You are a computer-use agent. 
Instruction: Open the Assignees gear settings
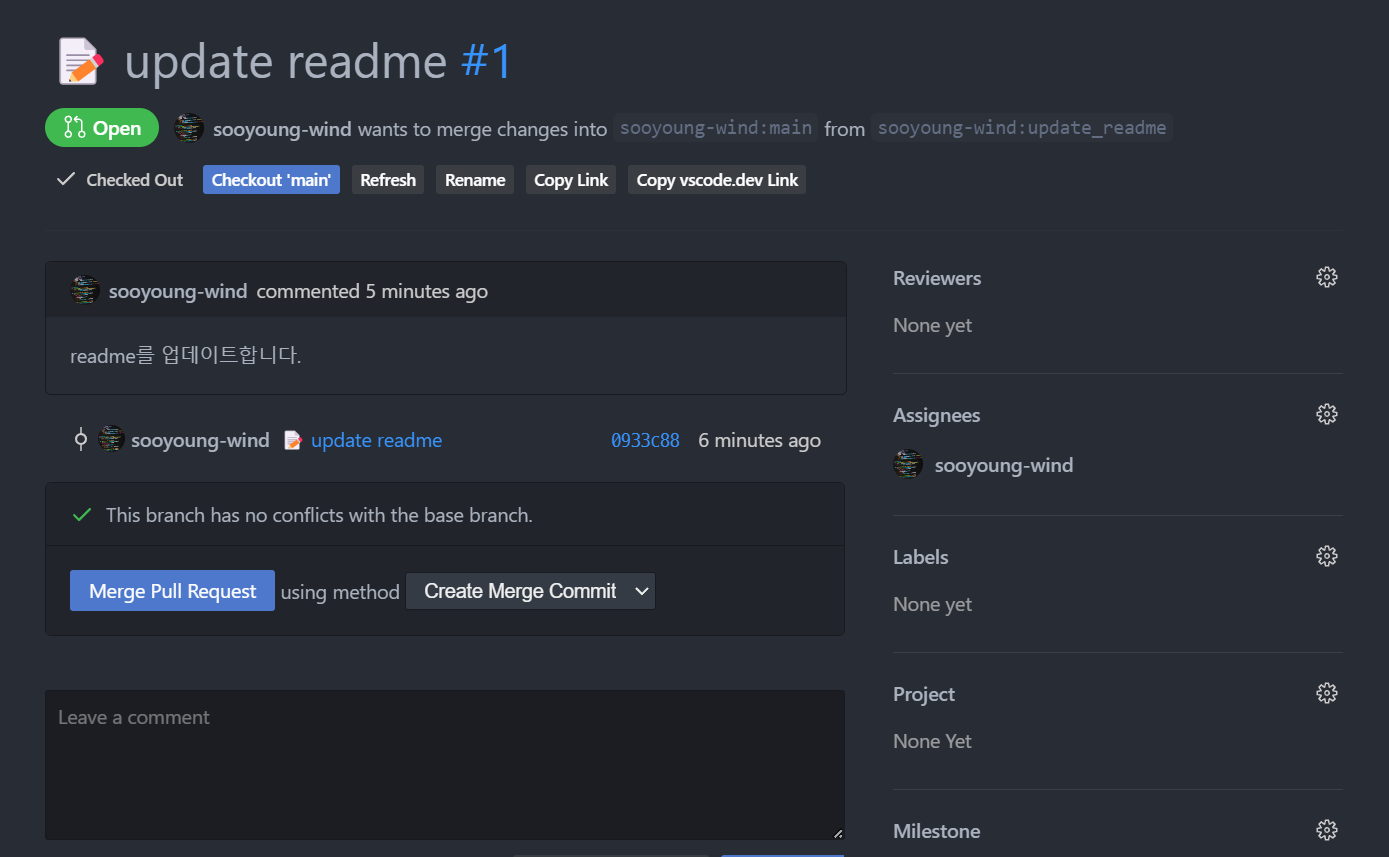tap(1326, 415)
